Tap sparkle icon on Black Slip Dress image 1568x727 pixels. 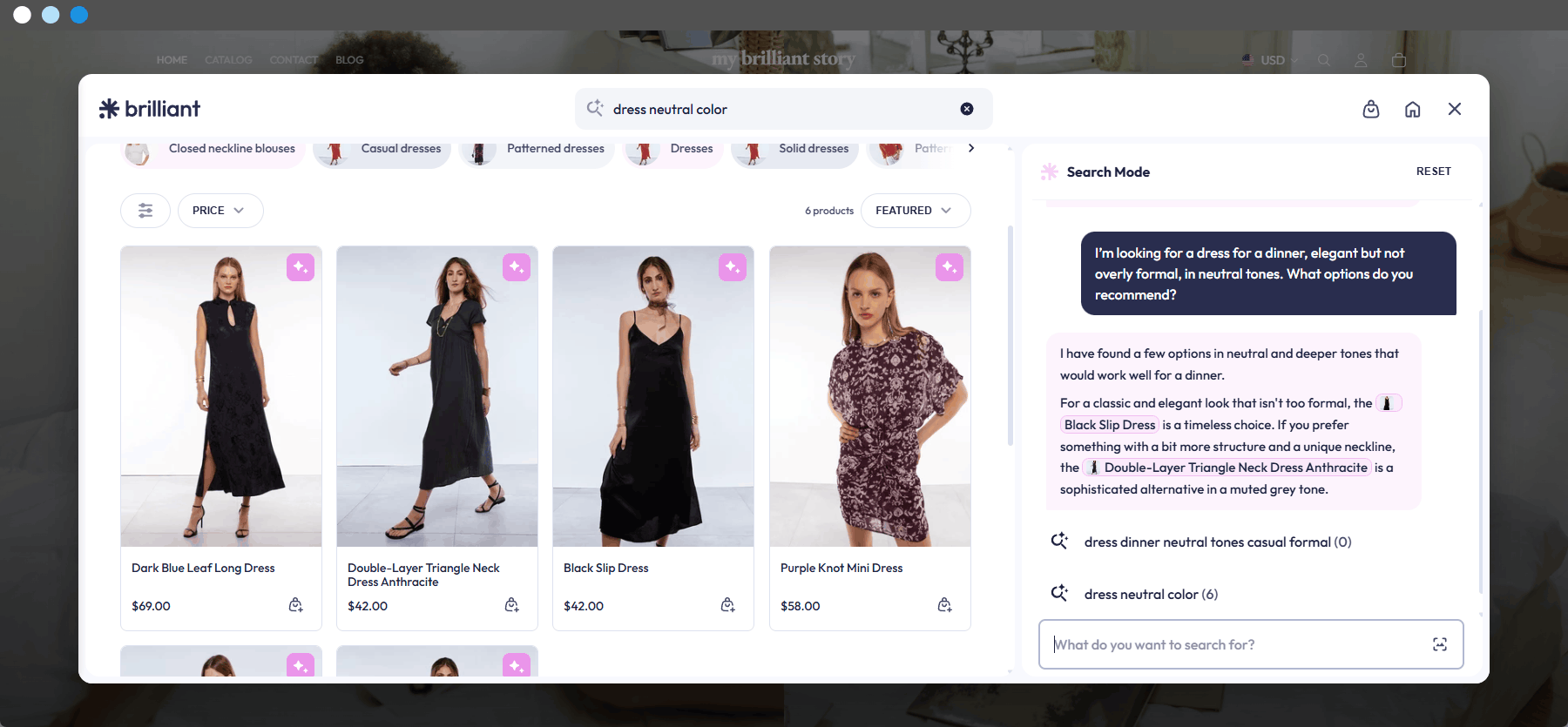pos(733,267)
